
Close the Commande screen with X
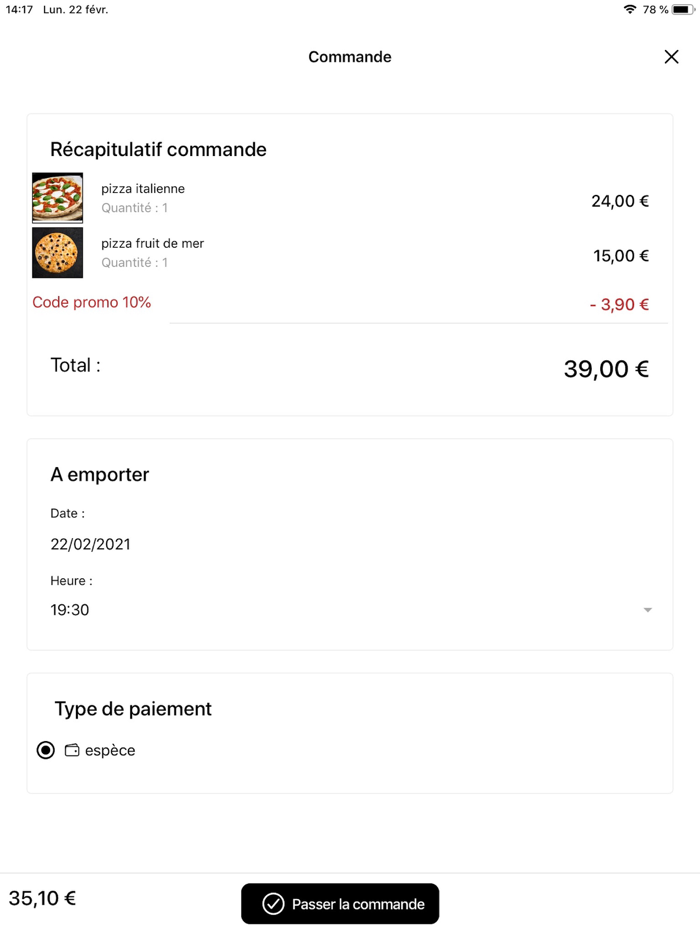click(671, 57)
